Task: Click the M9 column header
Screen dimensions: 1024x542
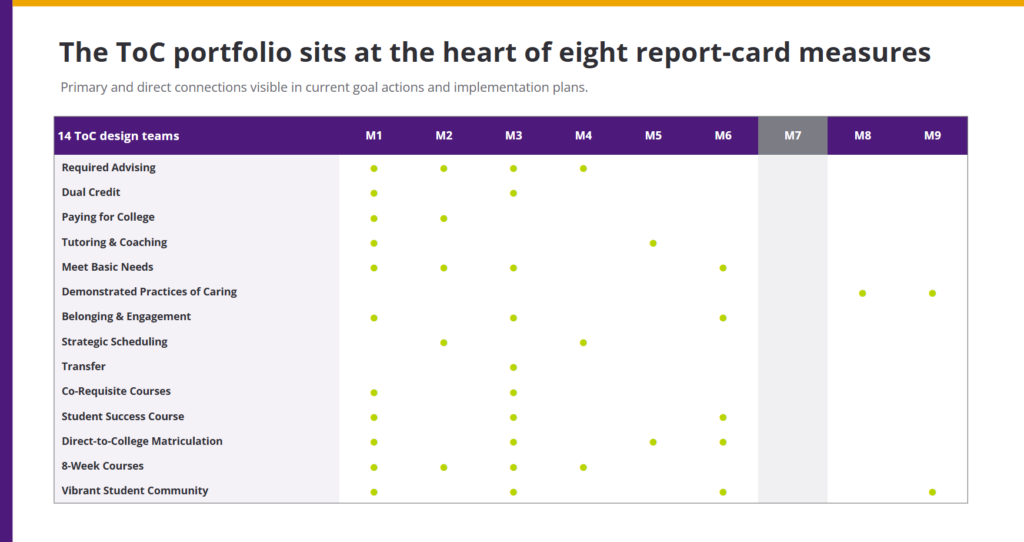Action: (x=932, y=136)
